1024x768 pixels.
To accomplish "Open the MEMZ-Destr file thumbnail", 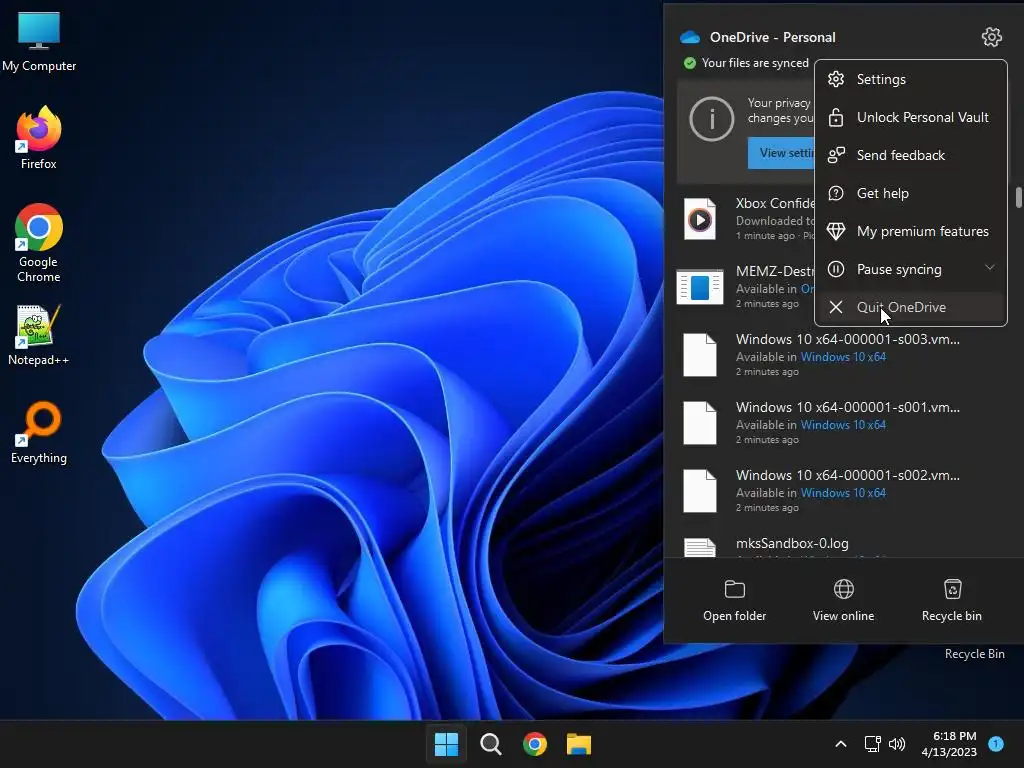I will (699, 287).
